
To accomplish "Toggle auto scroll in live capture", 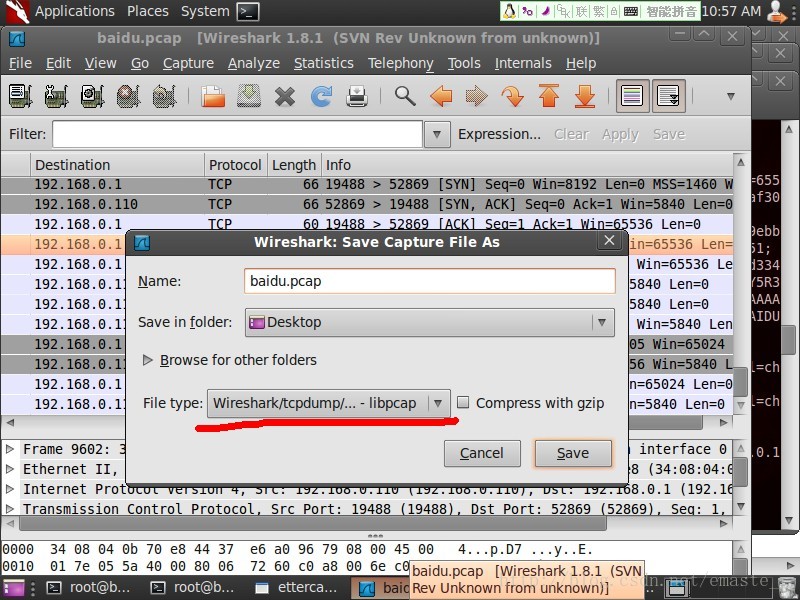I will [x=668, y=95].
